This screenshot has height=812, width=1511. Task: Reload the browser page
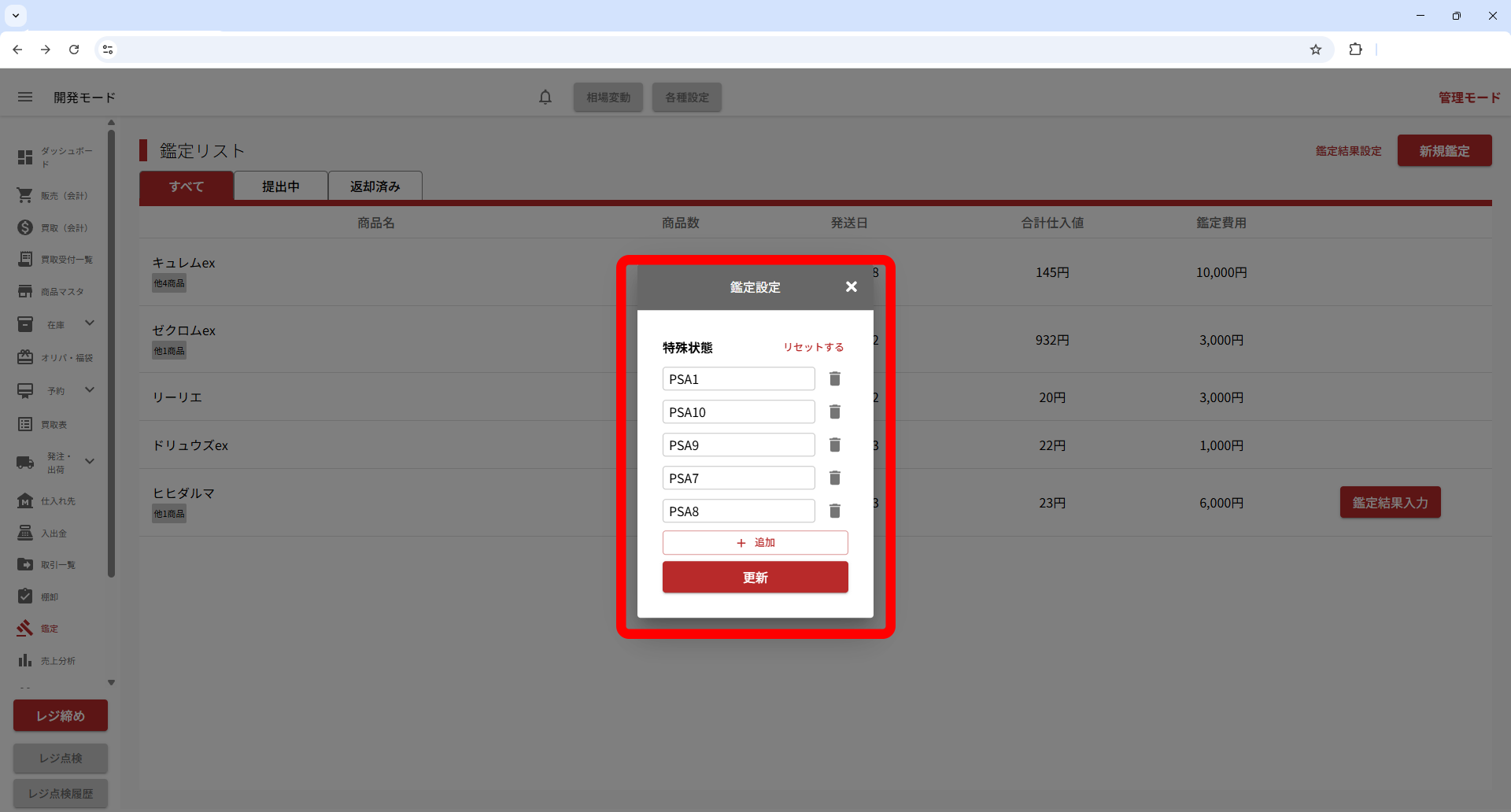(x=74, y=50)
